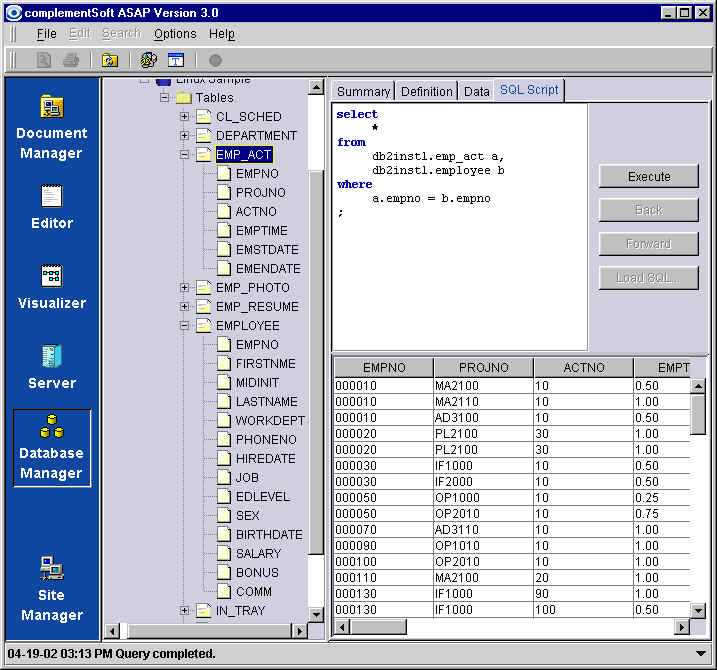Viewport: 717px width, 670px height.
Task: Switch to the Definition tab
Action: (x=427, y=91)
